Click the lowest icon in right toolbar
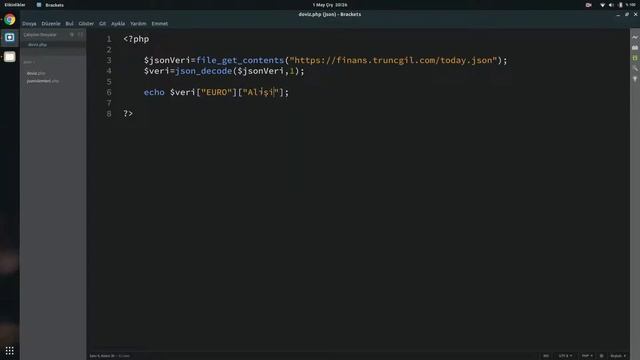 (x=635, y=79)
